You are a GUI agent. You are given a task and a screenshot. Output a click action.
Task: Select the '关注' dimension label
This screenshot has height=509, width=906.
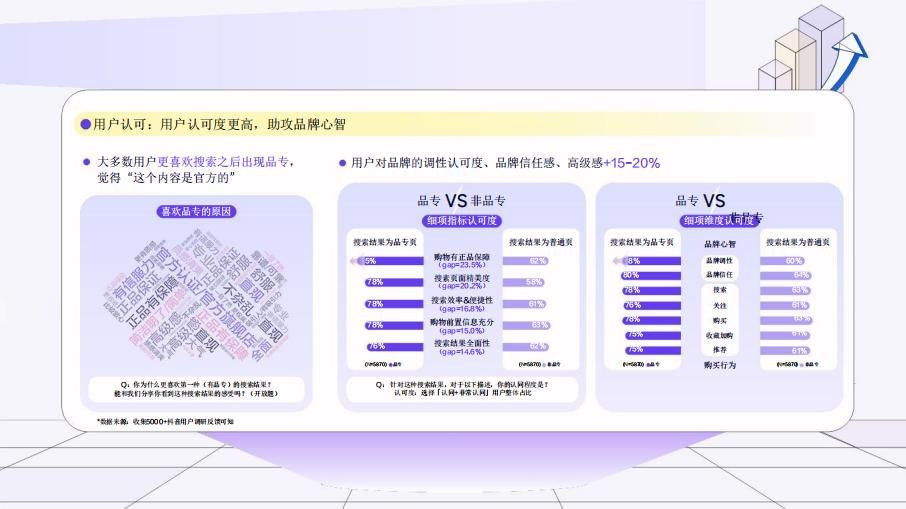tap(720, 306)
